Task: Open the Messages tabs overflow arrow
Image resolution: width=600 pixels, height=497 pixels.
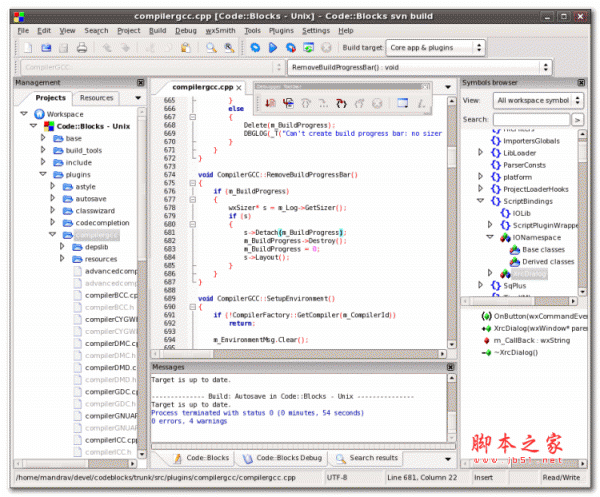Action: click(x=448, y=459)
